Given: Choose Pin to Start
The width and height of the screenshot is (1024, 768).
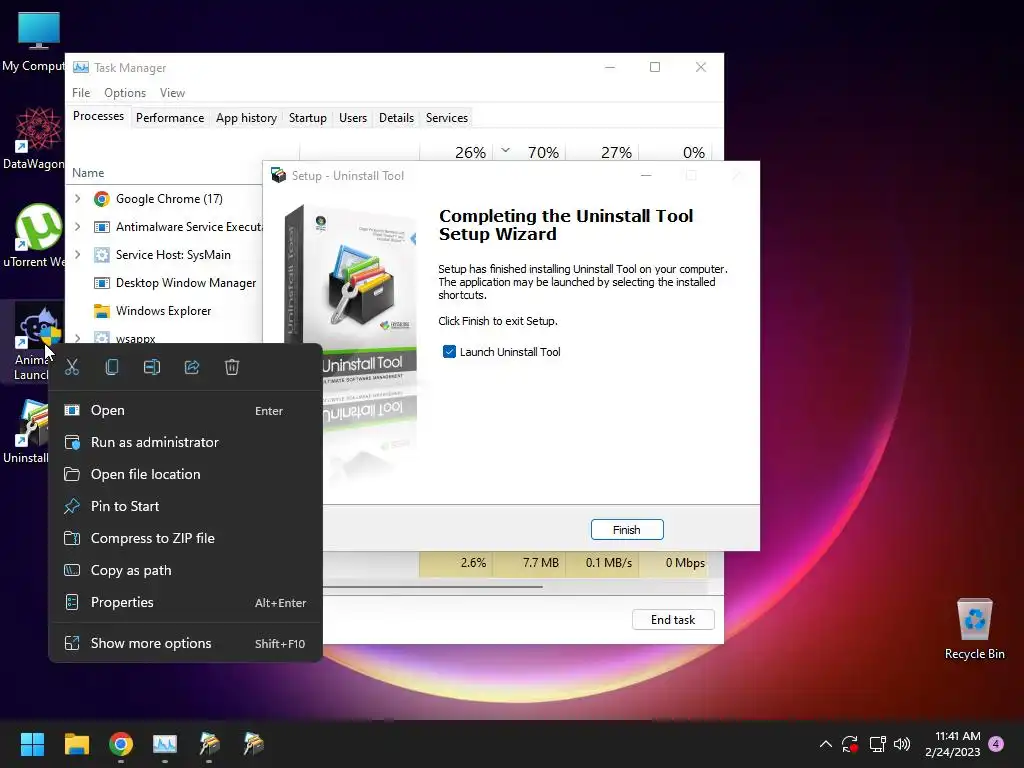Looking at the screenshot, I should (185, 507).
